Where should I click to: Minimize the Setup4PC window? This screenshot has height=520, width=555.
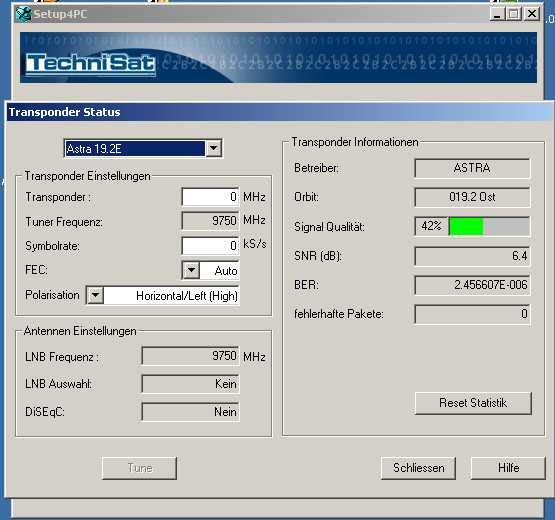(497, 14)
